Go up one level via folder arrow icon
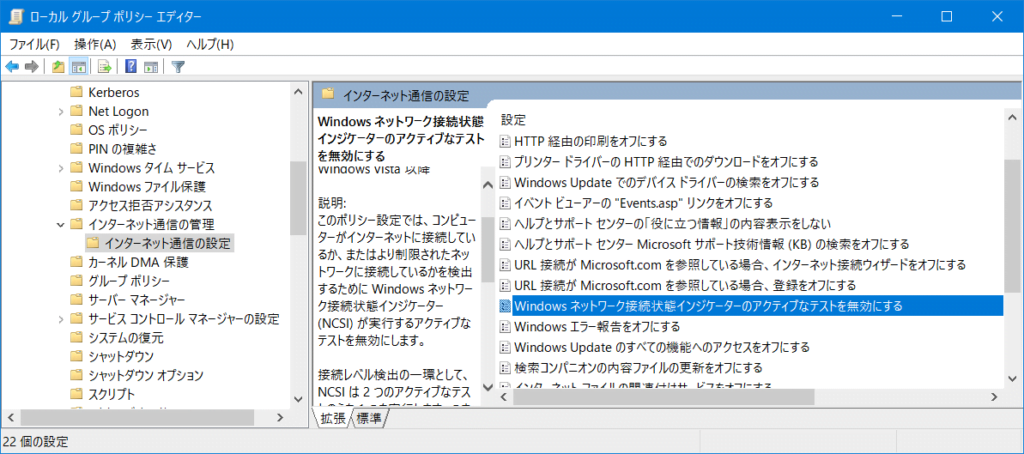Screen dimensions: 1024x454 click(58, 67)
